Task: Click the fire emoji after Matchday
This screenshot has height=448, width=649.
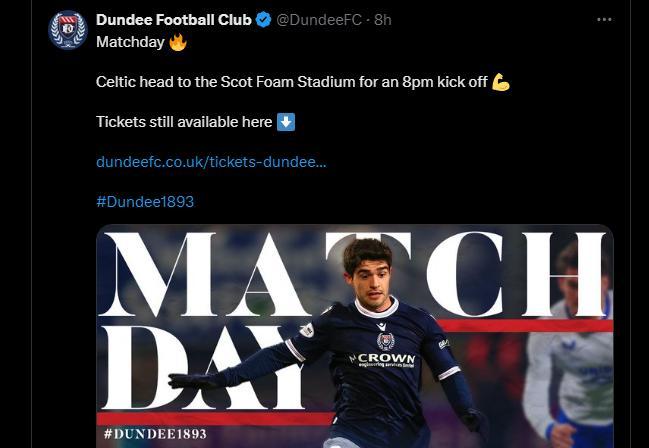Action: click(178, 42)
